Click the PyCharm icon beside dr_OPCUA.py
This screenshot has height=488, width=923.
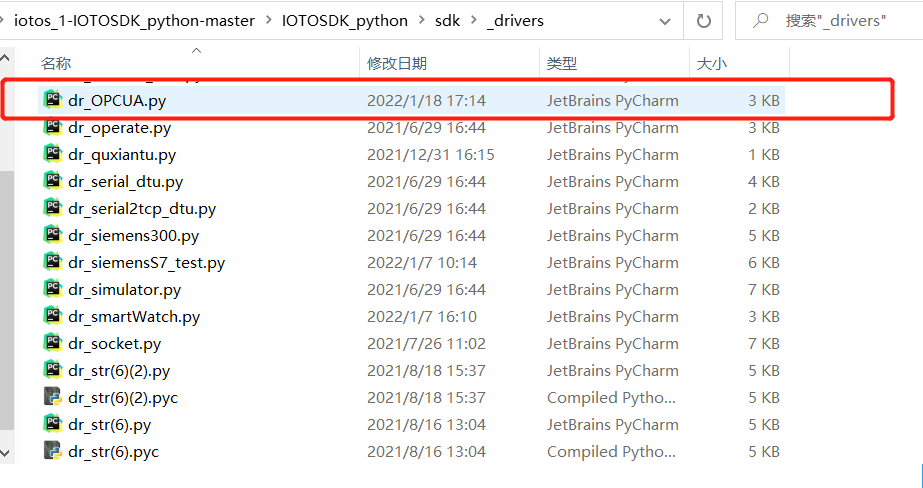point(53,100)
